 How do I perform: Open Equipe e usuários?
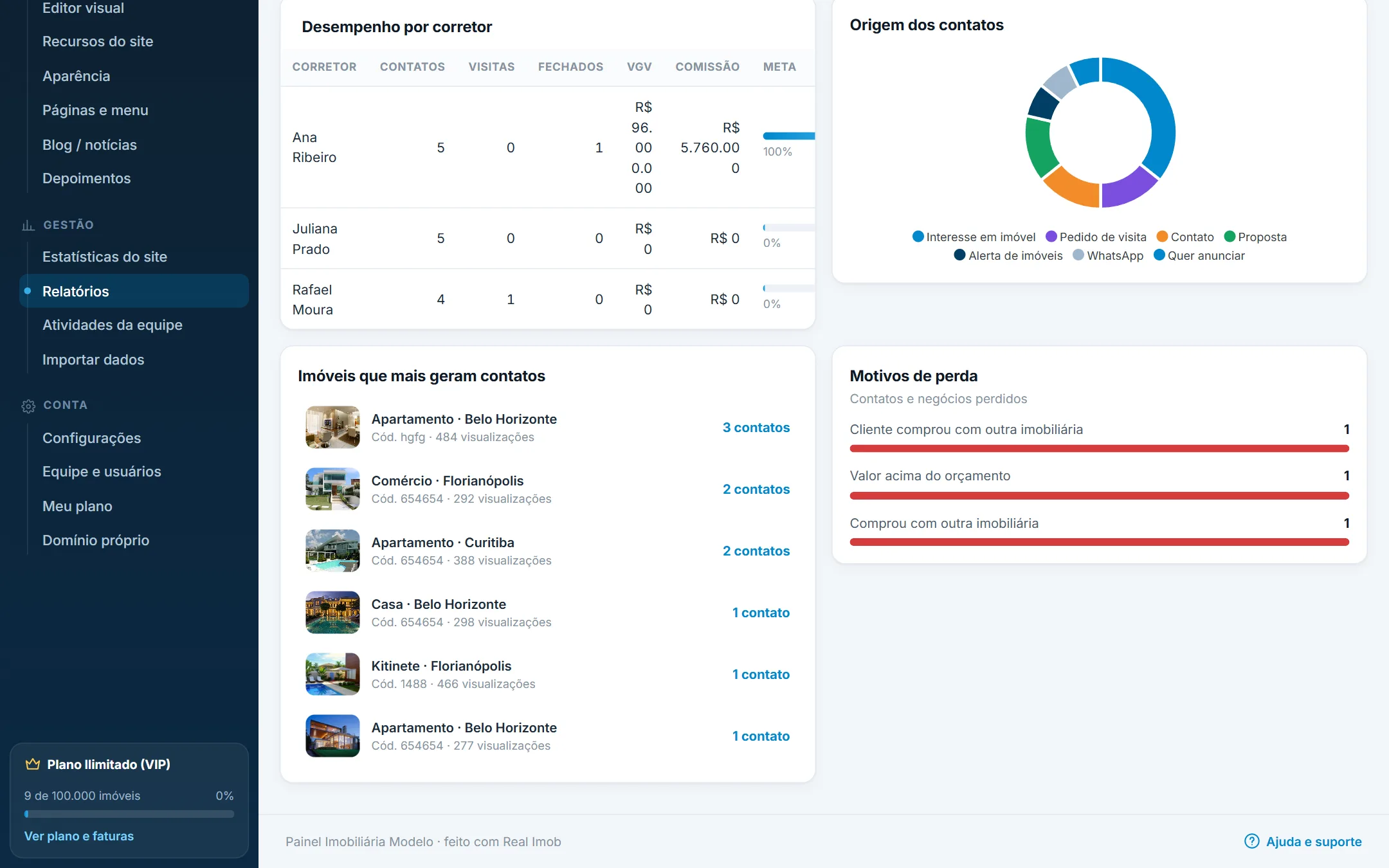pyautogui.click(x=102, y=471)
